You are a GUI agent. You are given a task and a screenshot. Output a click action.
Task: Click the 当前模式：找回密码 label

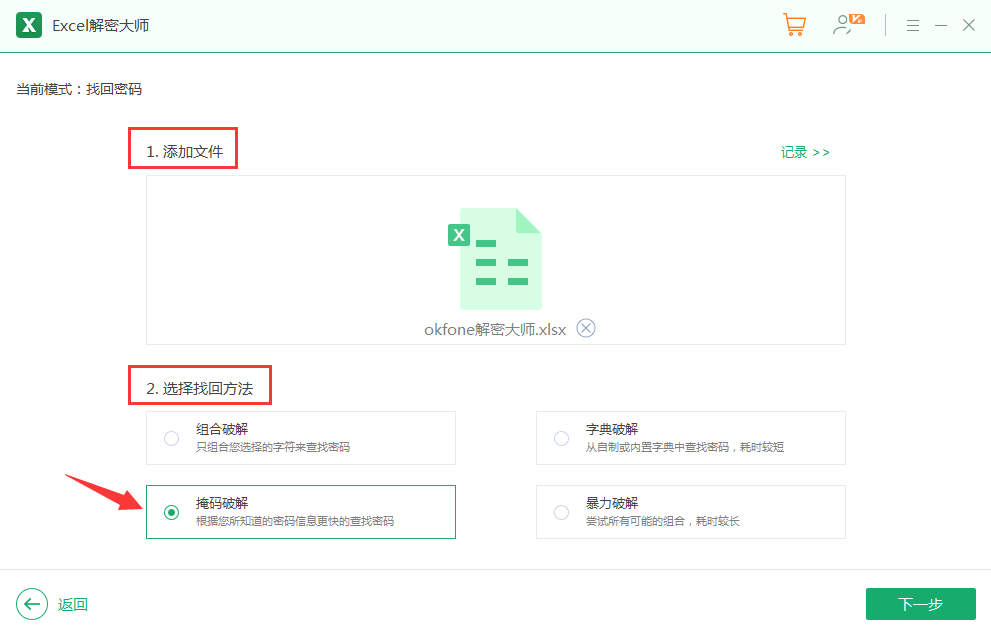79,89
